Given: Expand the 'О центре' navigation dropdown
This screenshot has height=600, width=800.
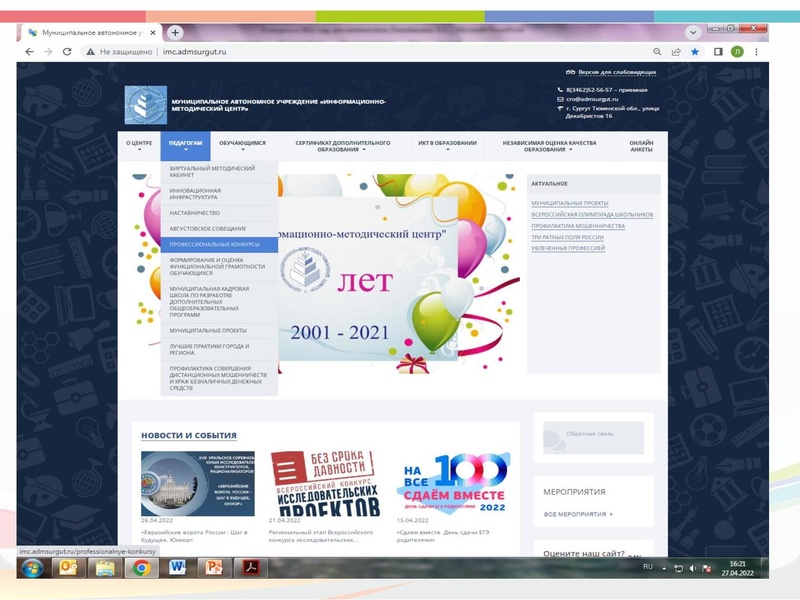Looking at the screenshot, I should [139, 147].
